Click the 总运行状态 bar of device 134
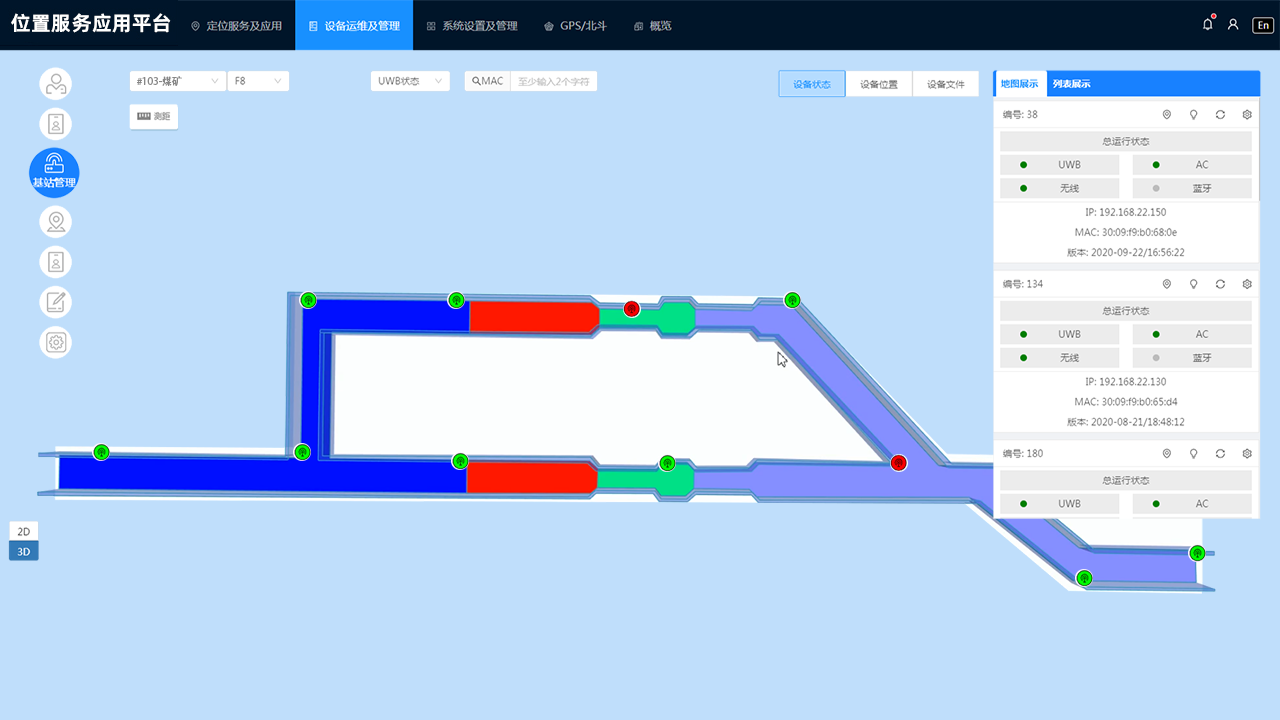The image size is (1280, 720). [1126, 311]
